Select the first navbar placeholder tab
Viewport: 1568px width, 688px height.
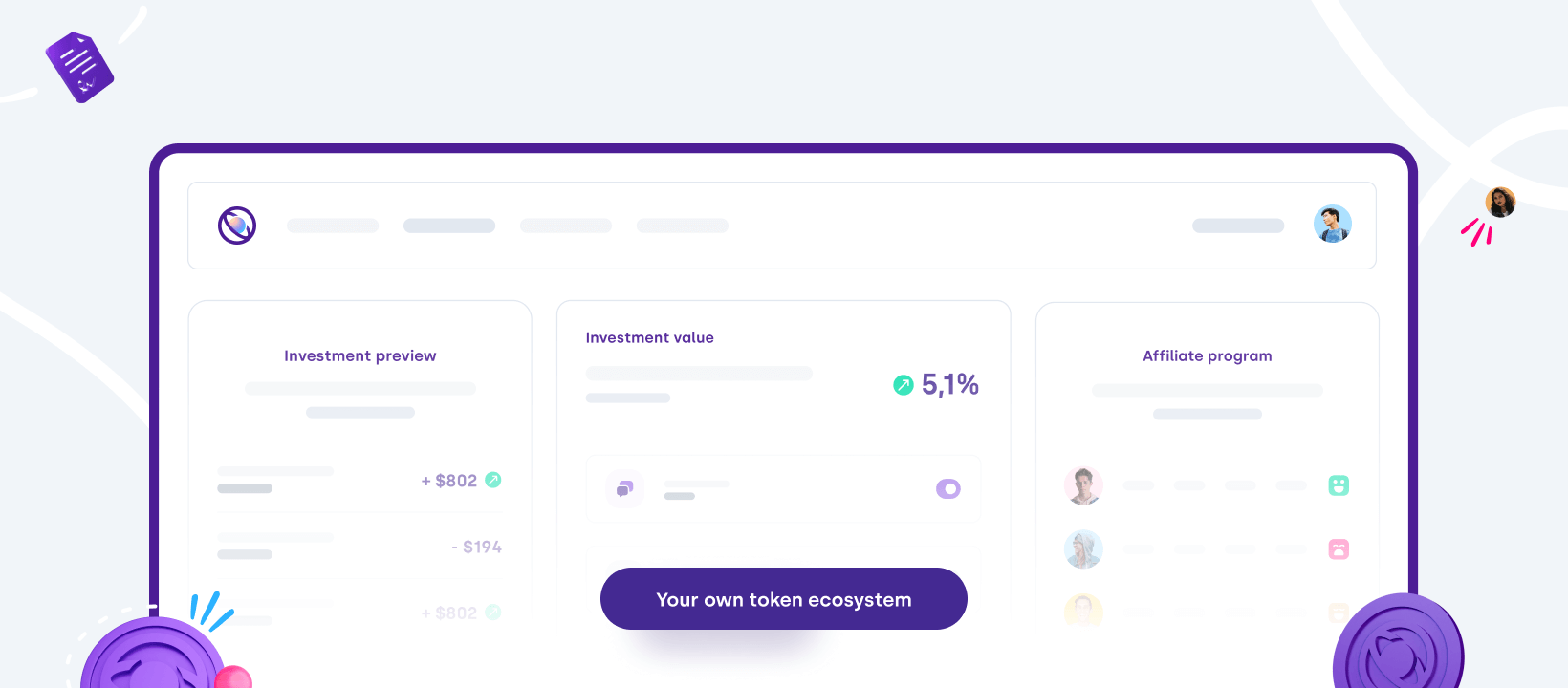click(333, 226)
